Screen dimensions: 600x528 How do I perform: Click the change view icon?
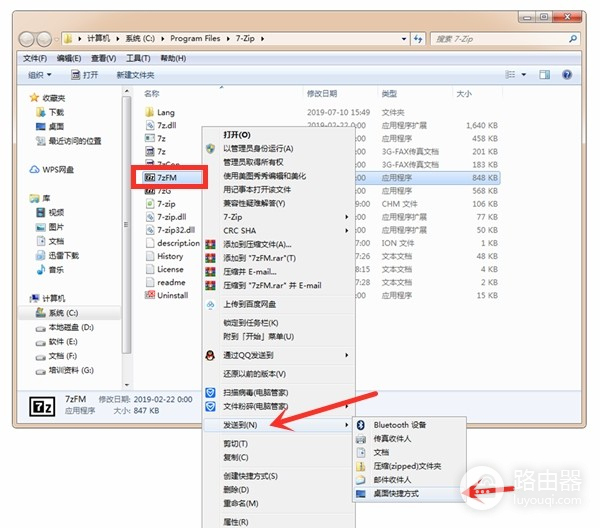pyautogui.click(x=510, y=75)
